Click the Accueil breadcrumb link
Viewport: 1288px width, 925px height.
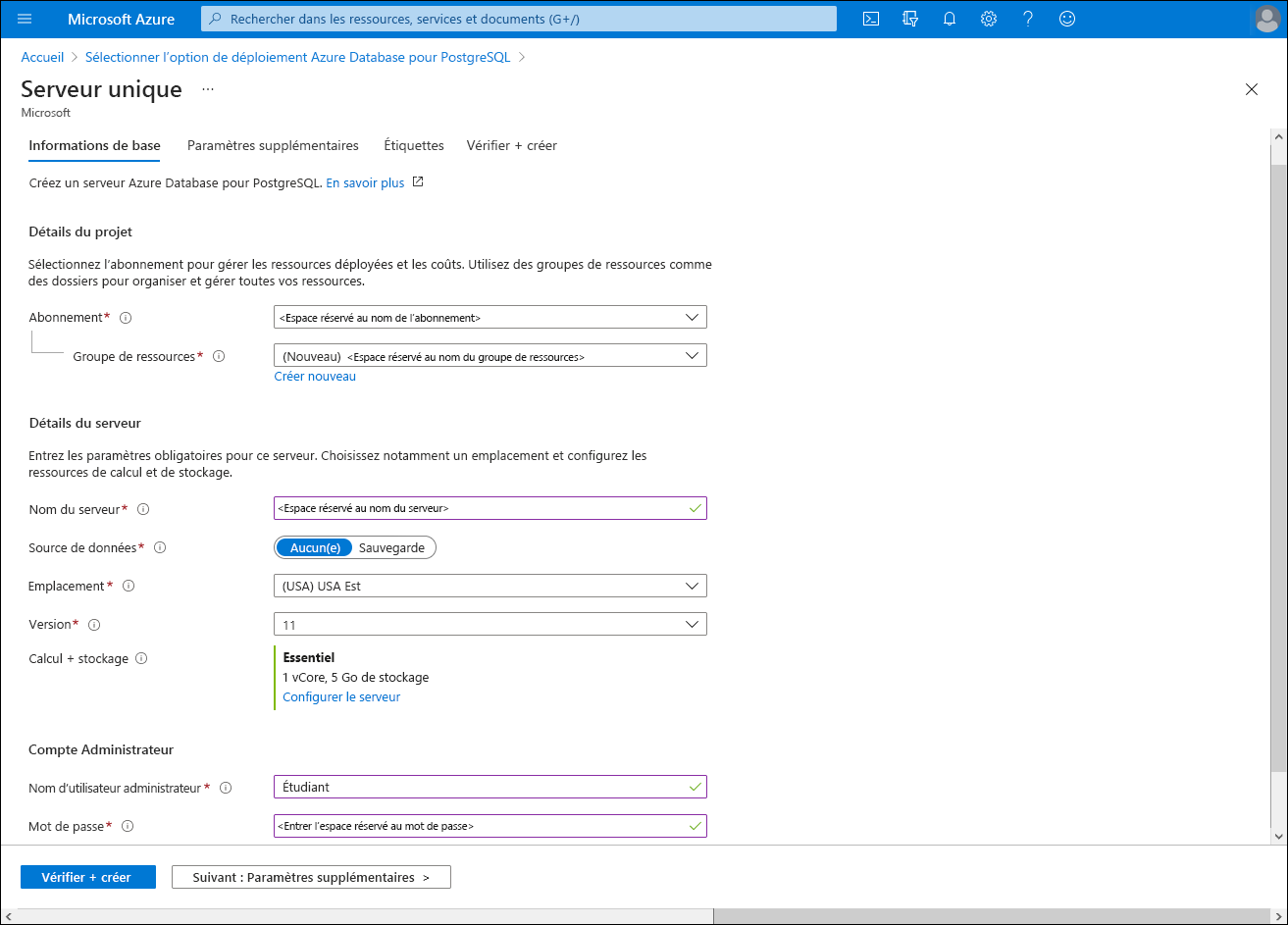(42, 57)
